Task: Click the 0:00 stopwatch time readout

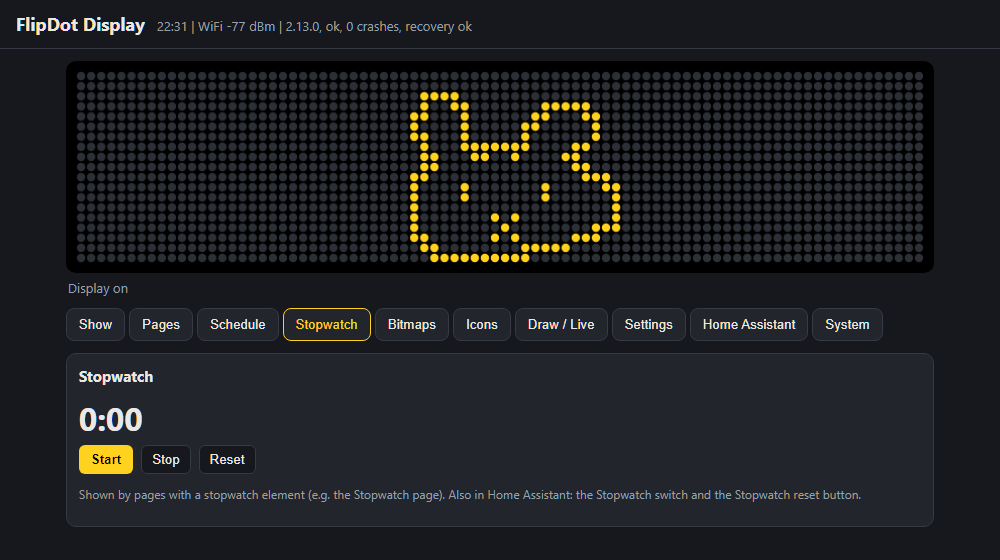Action: [x=111, y=420]
